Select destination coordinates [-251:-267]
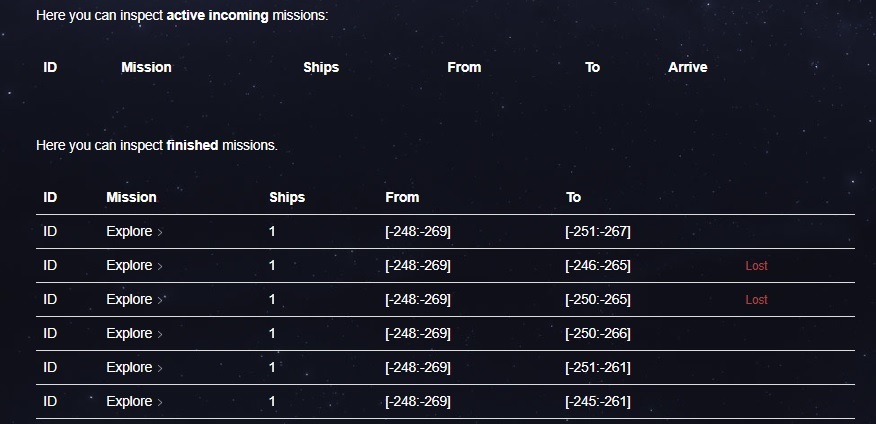The image size is (876, 424). click(598, 231)
